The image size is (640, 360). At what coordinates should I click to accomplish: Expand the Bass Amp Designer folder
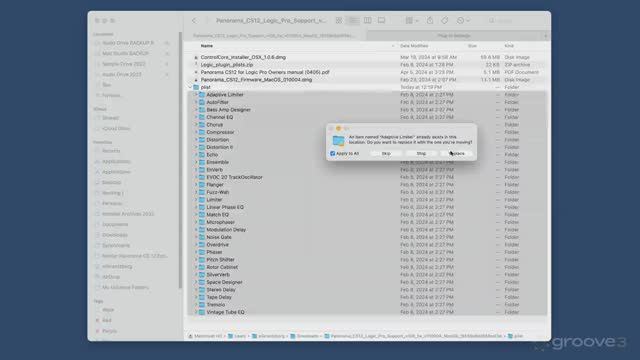(x=196, y=110)
